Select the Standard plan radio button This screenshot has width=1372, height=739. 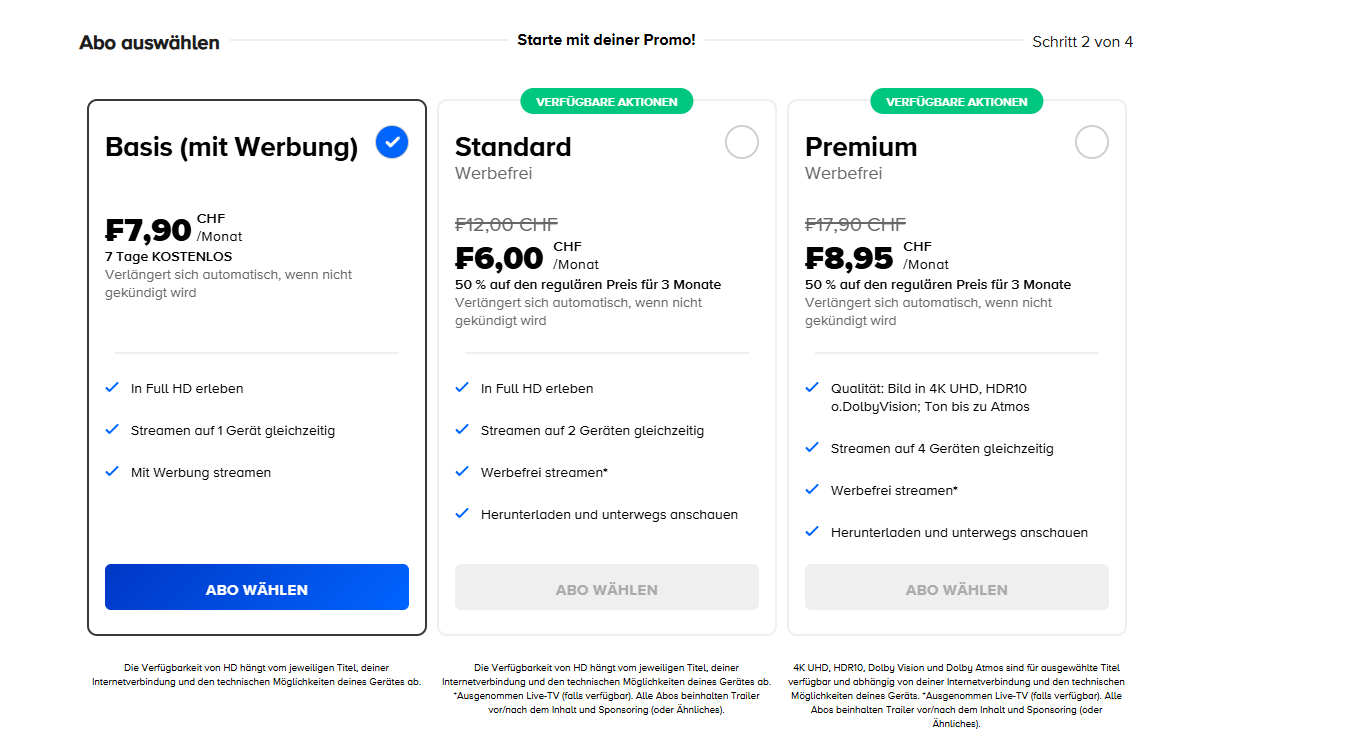pos(741,143)
